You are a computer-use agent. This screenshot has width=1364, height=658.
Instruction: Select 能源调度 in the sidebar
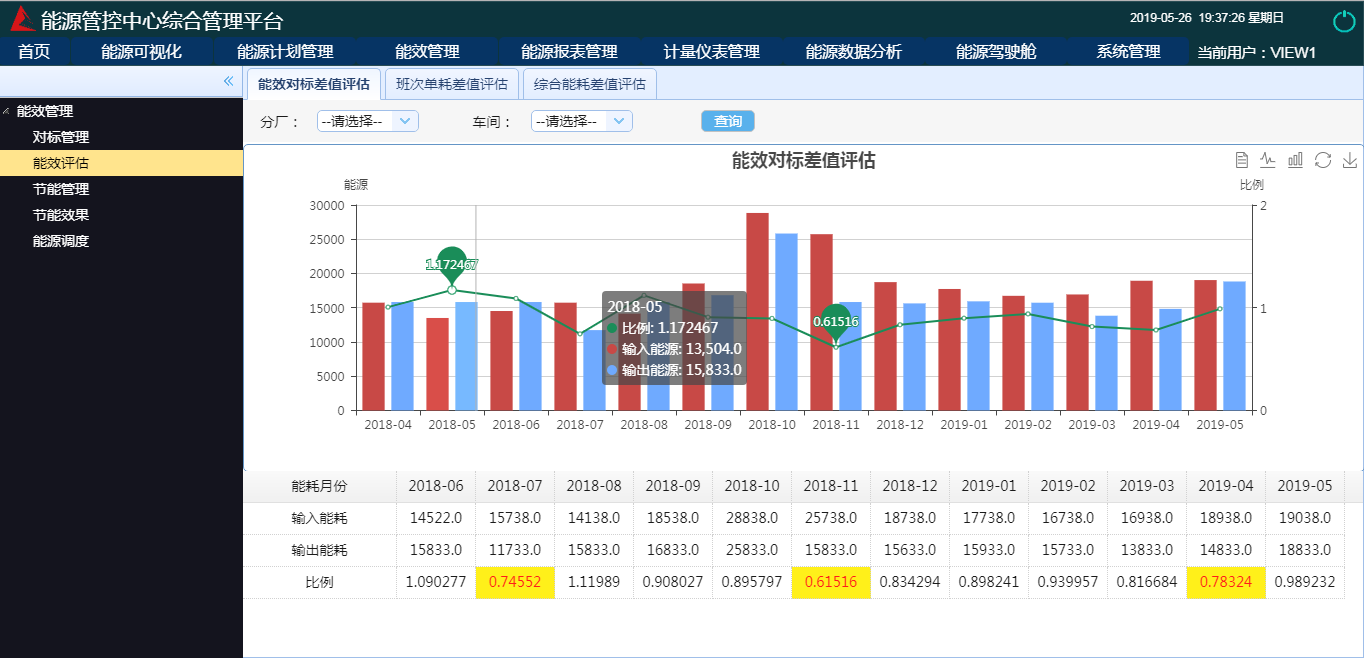tap(61, 241)
